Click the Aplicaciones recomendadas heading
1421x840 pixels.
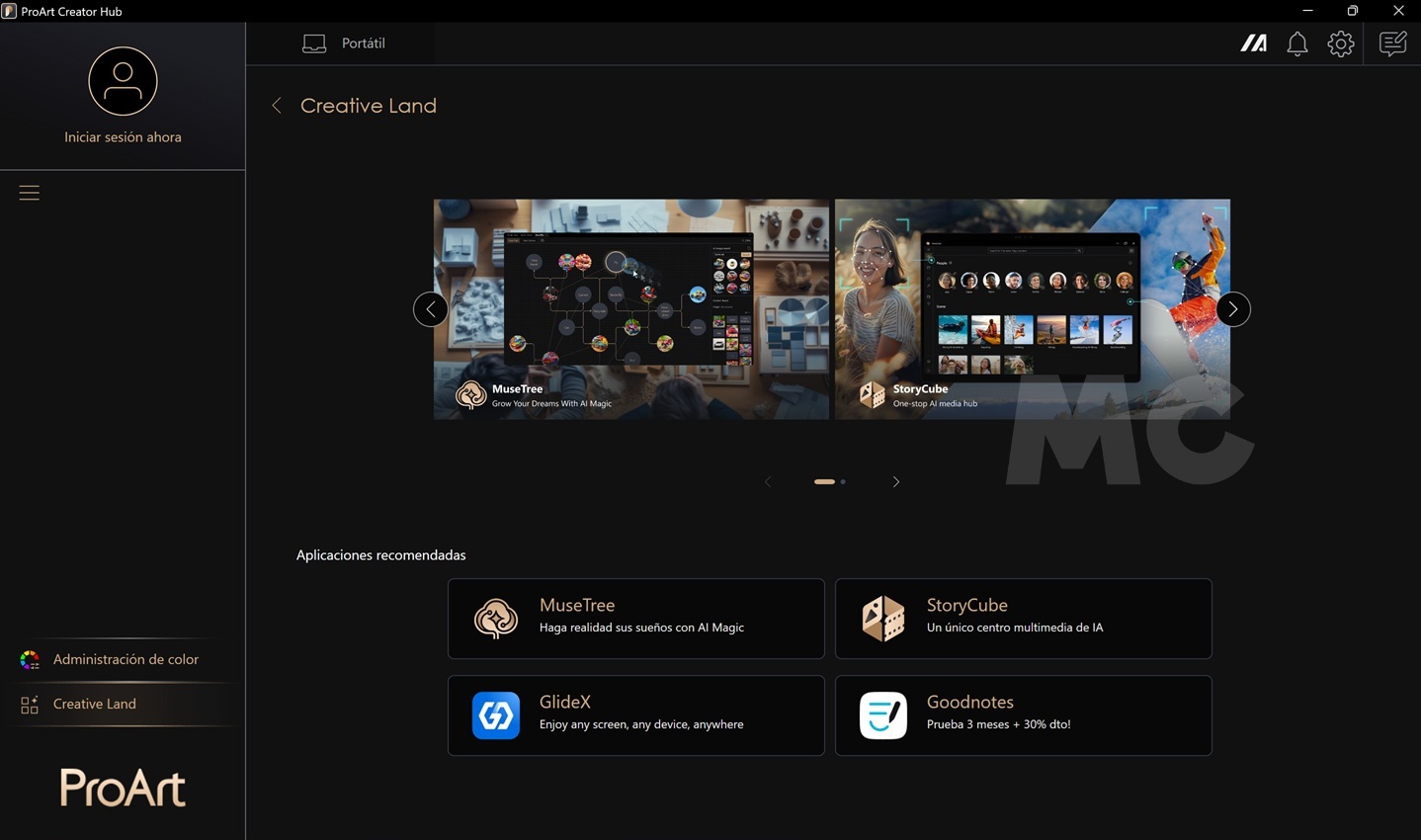(x=381, y=555)
